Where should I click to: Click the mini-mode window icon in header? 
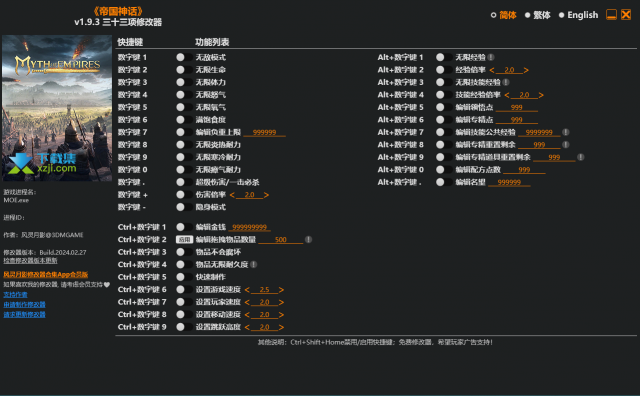611,15
